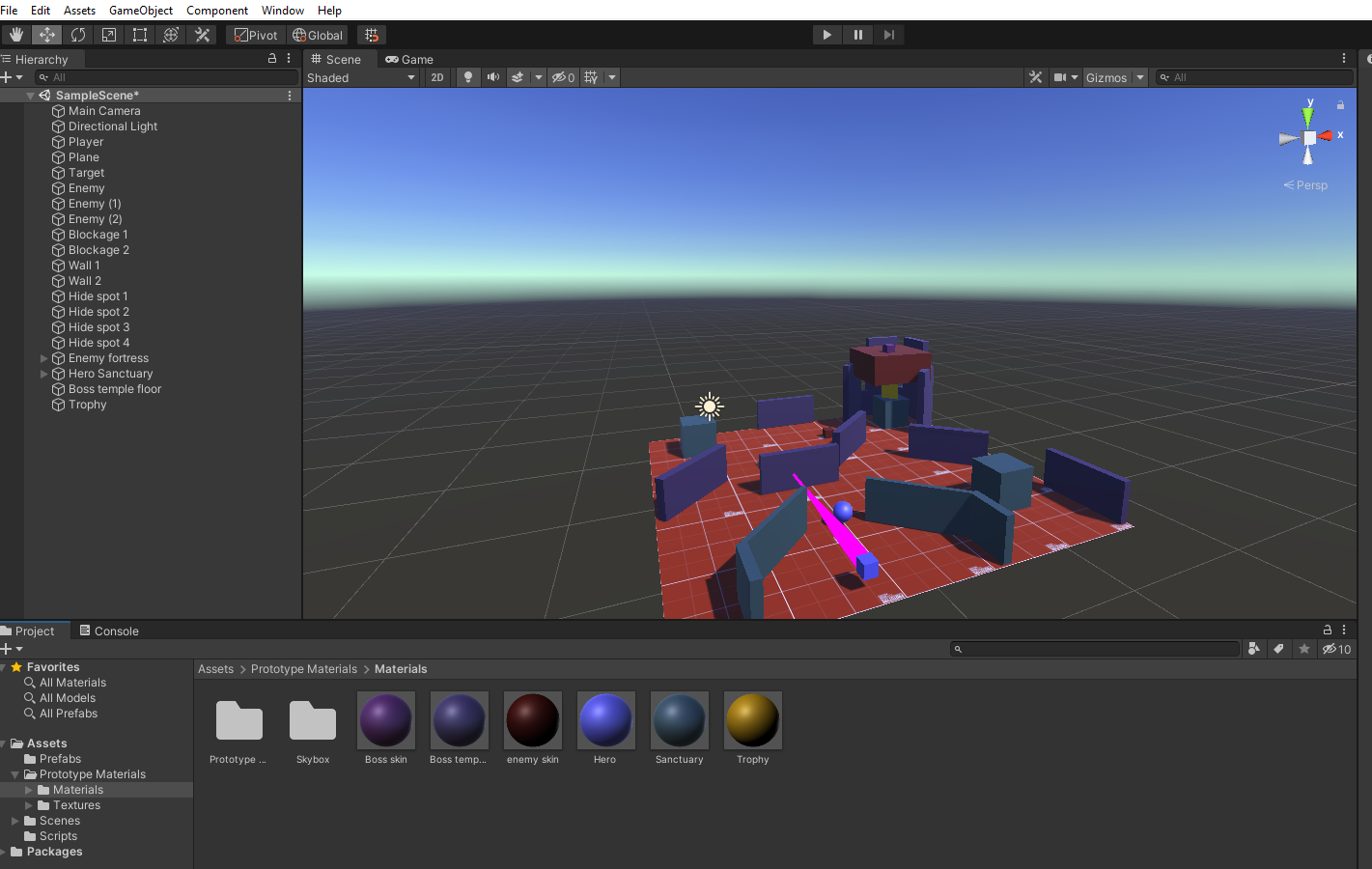Select the Transform tool in the main toolbar

point(171,35)
